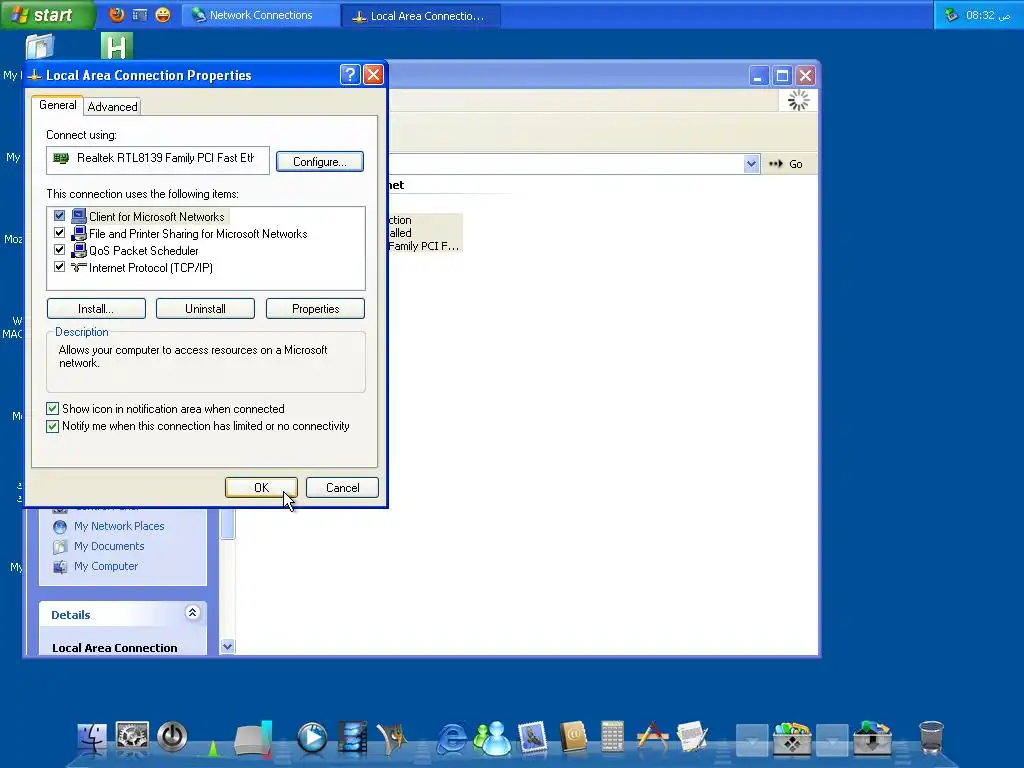This screenshot has width=1024, height=768.
Task: Open the film strip movie icon in dock
Action: pos(353,739)
